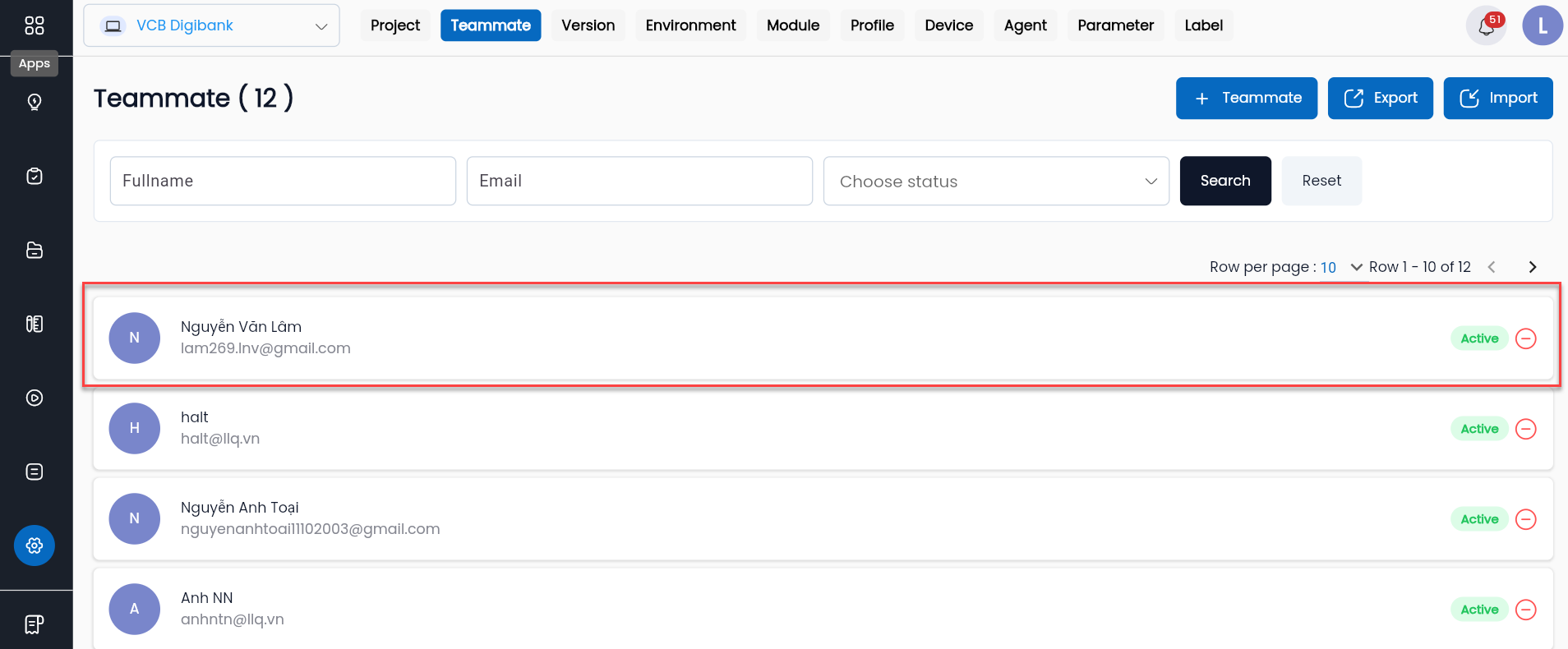
Task: Open the user avatar L menu
Action: coord(1543,25)
